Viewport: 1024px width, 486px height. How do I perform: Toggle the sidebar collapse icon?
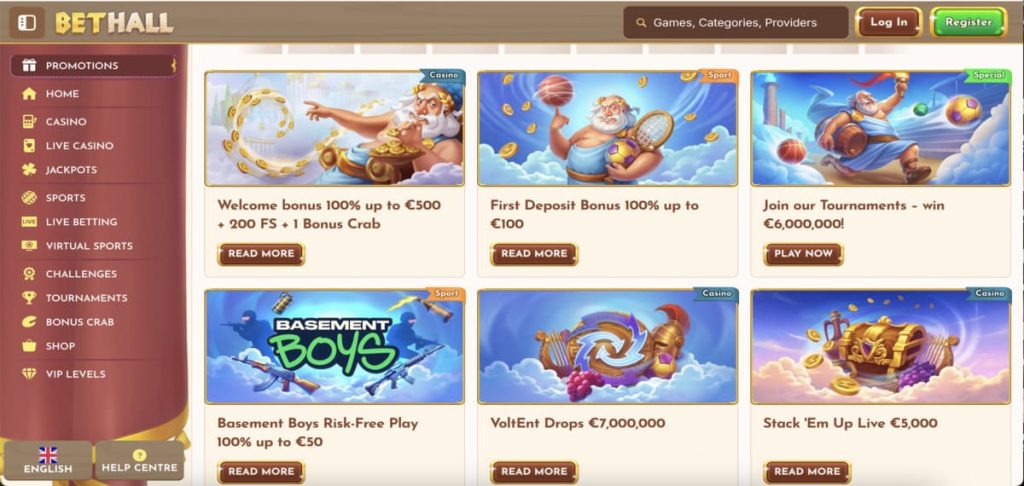pos(27,23)
